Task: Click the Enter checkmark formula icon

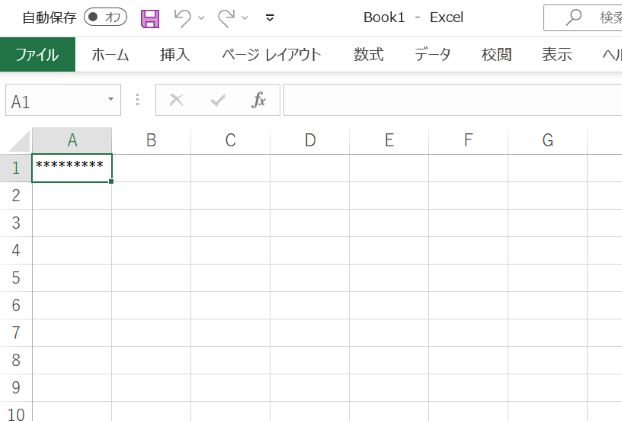Action: pyautogui.click(x=217, y=100)
